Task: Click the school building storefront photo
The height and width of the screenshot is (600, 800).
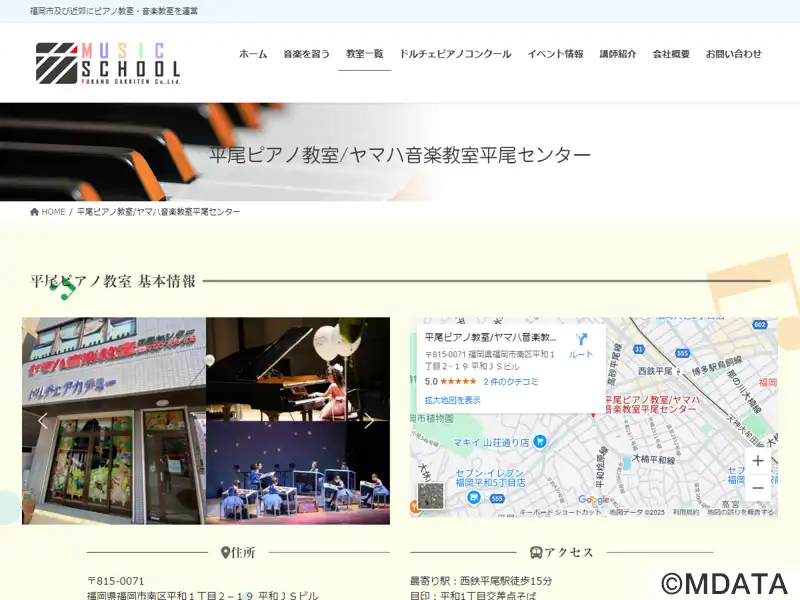Action: pyautogui.click(x=114, y=421)
